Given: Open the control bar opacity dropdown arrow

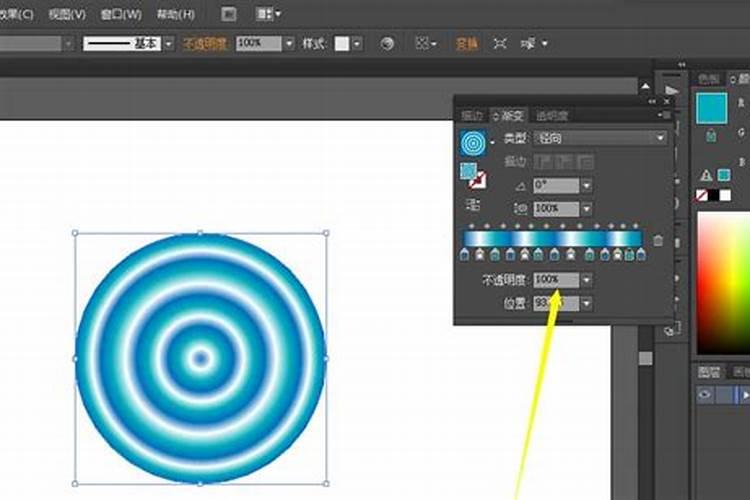Looking at the screenshot, I should [289, 44].
